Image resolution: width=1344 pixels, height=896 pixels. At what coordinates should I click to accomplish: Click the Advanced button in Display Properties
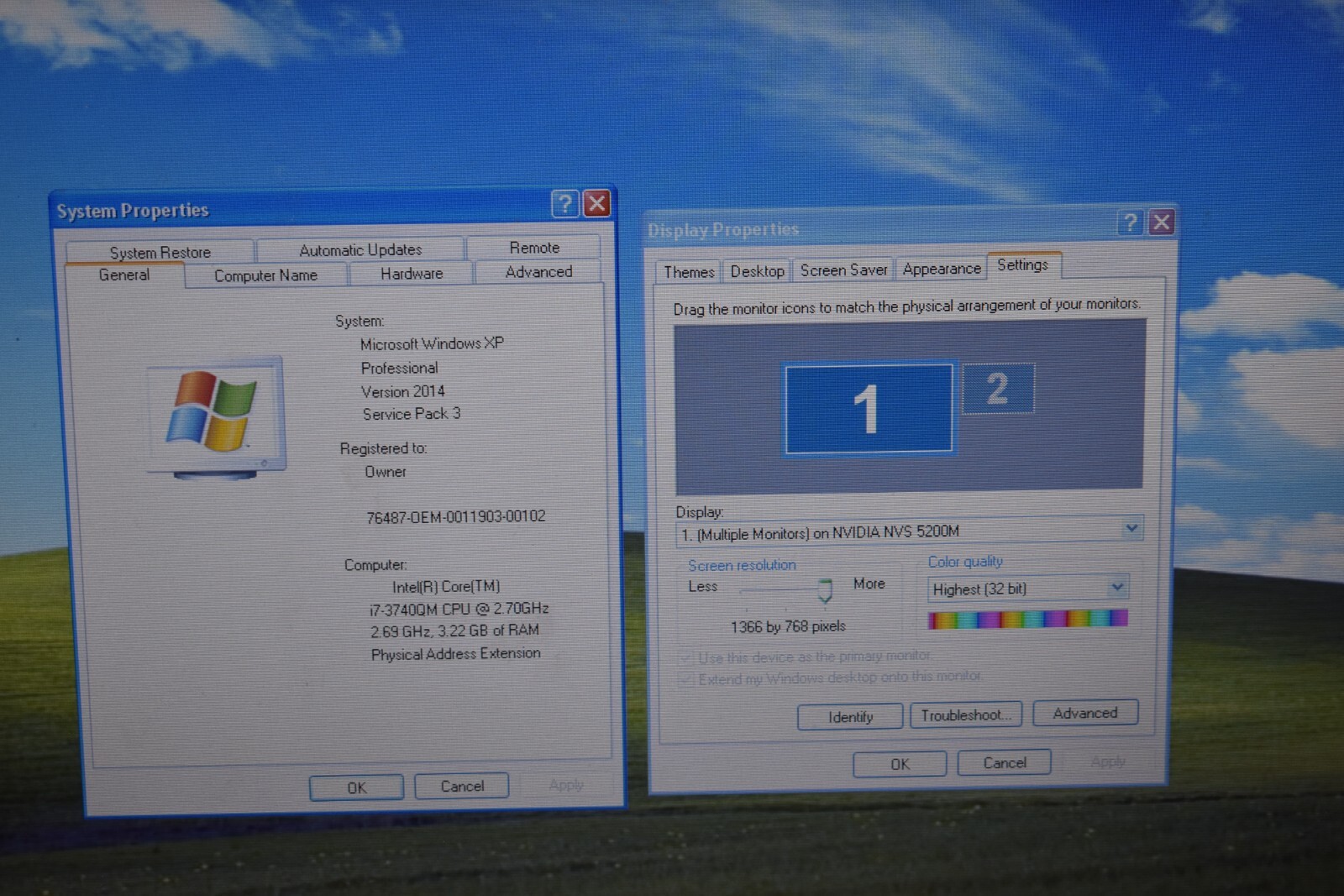(1085, 713)
